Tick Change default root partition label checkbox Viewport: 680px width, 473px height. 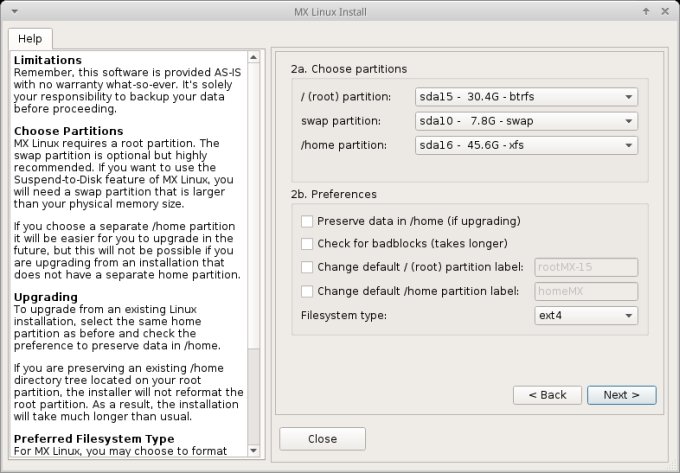pyautogui.click(x=307, y=267)
